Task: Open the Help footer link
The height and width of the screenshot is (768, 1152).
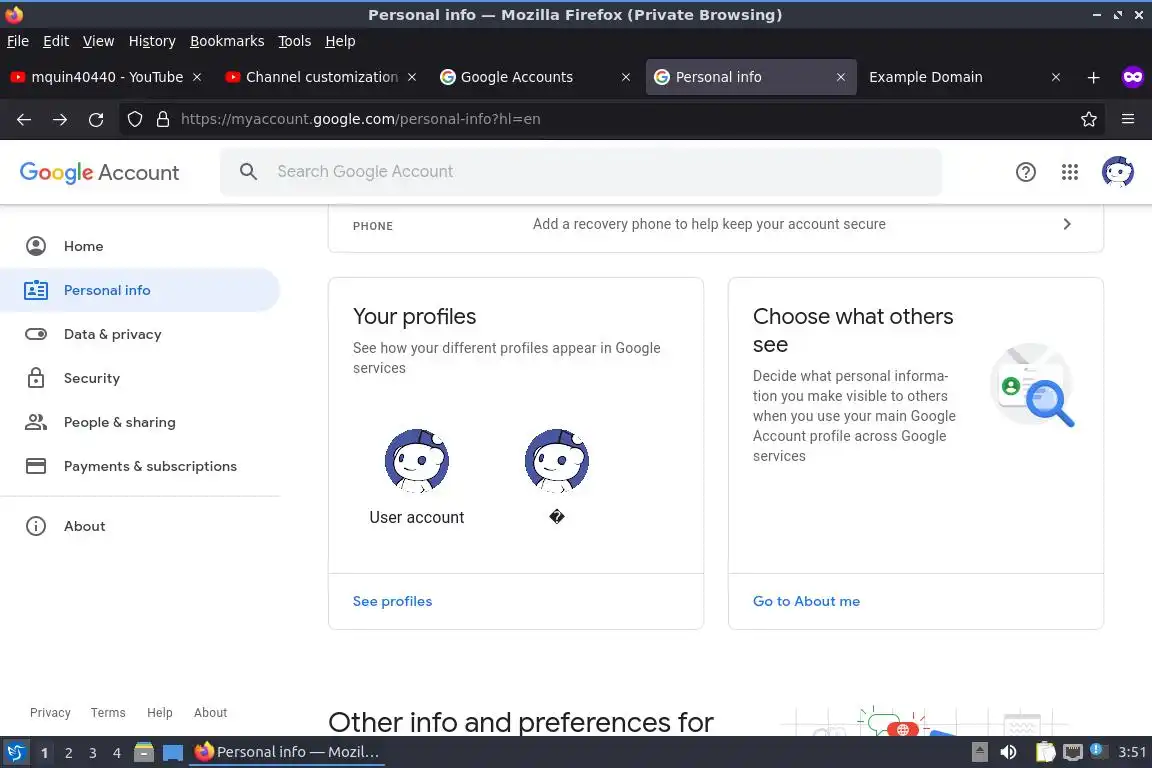Action: (x=159, y=713)
